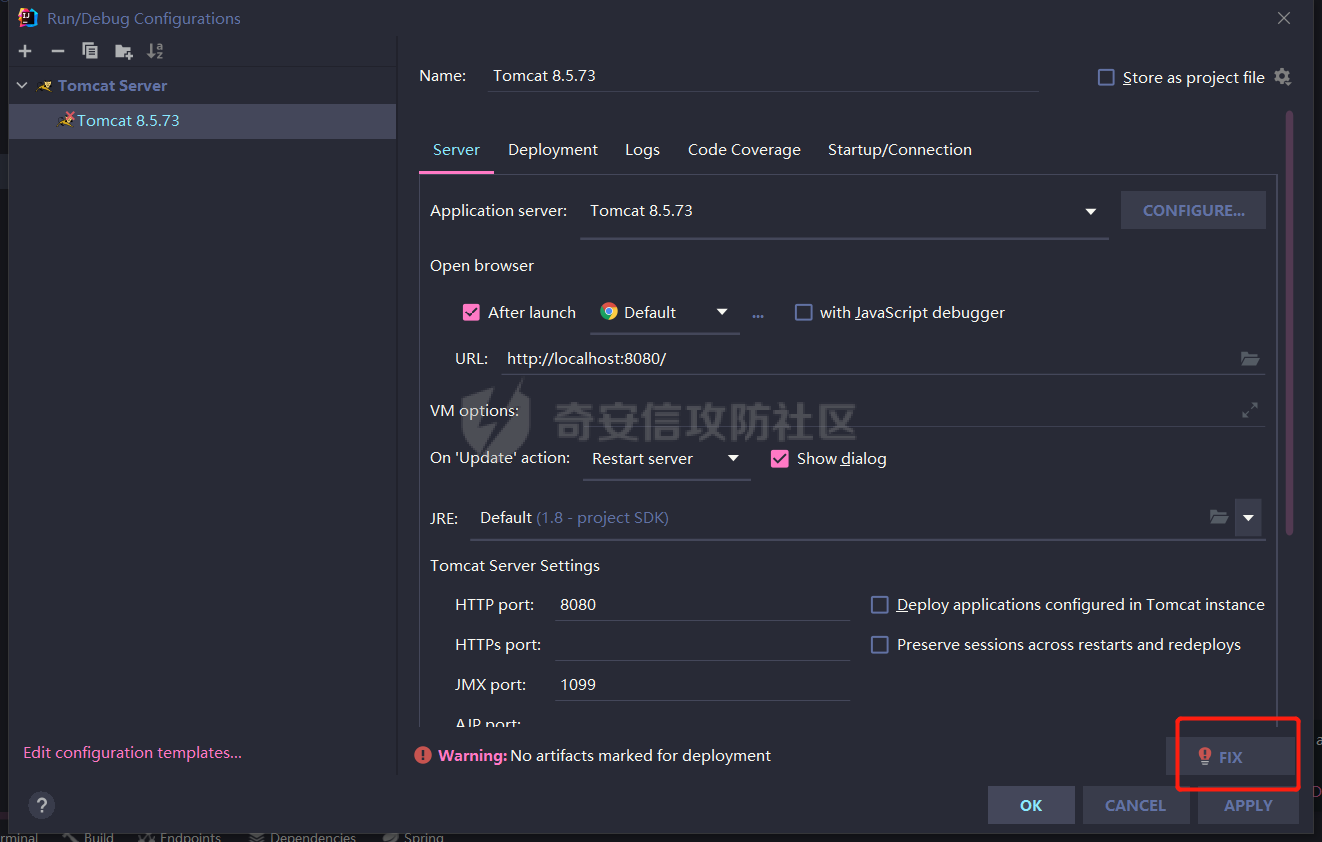This screenshot has height=842, width=1322.
Task: Open Dependencies tool window in IDE
Action: [x=302, y=836]
